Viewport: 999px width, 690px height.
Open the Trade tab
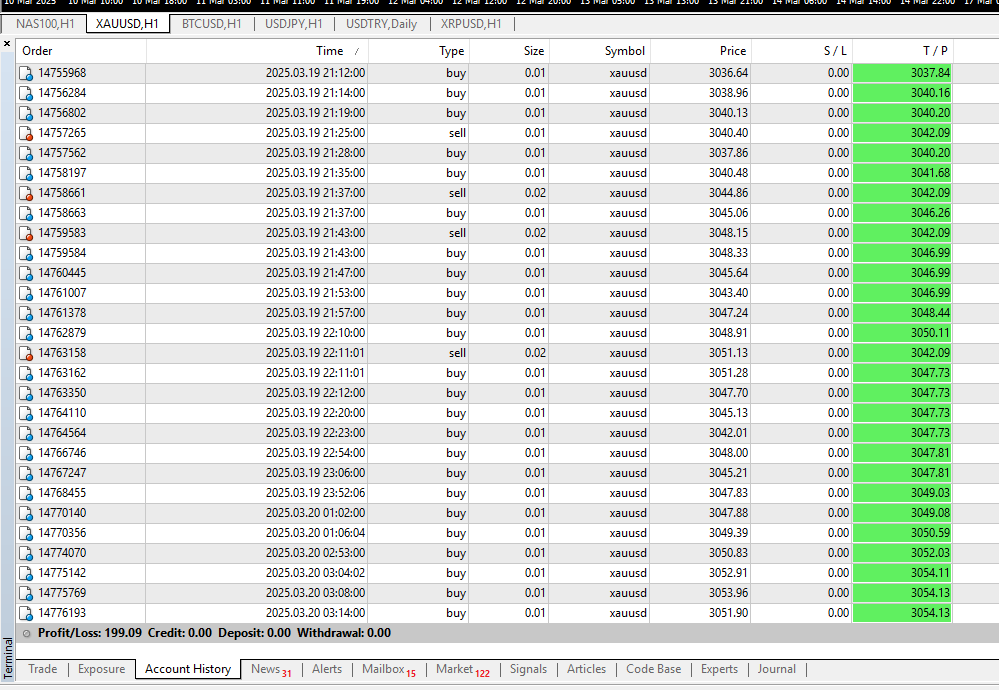click(x=43, y=669)
